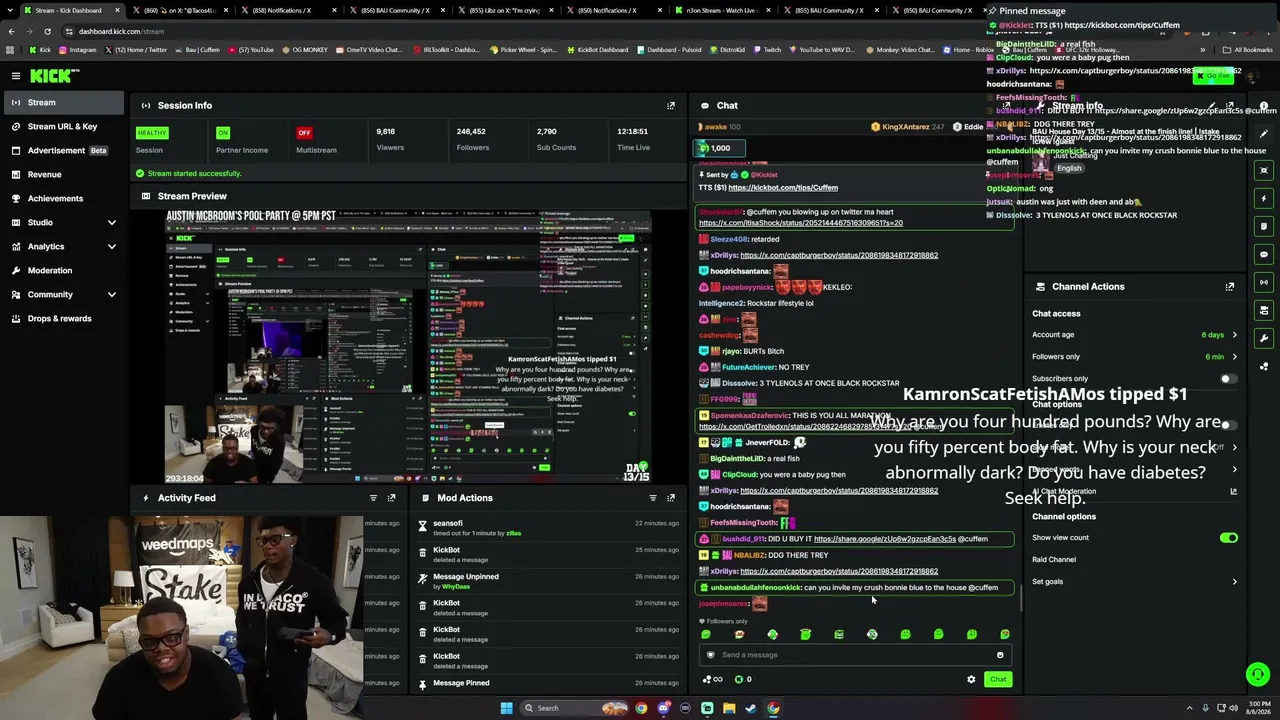
Task: Click Raid Channel option
Action: coord(1054,560)
